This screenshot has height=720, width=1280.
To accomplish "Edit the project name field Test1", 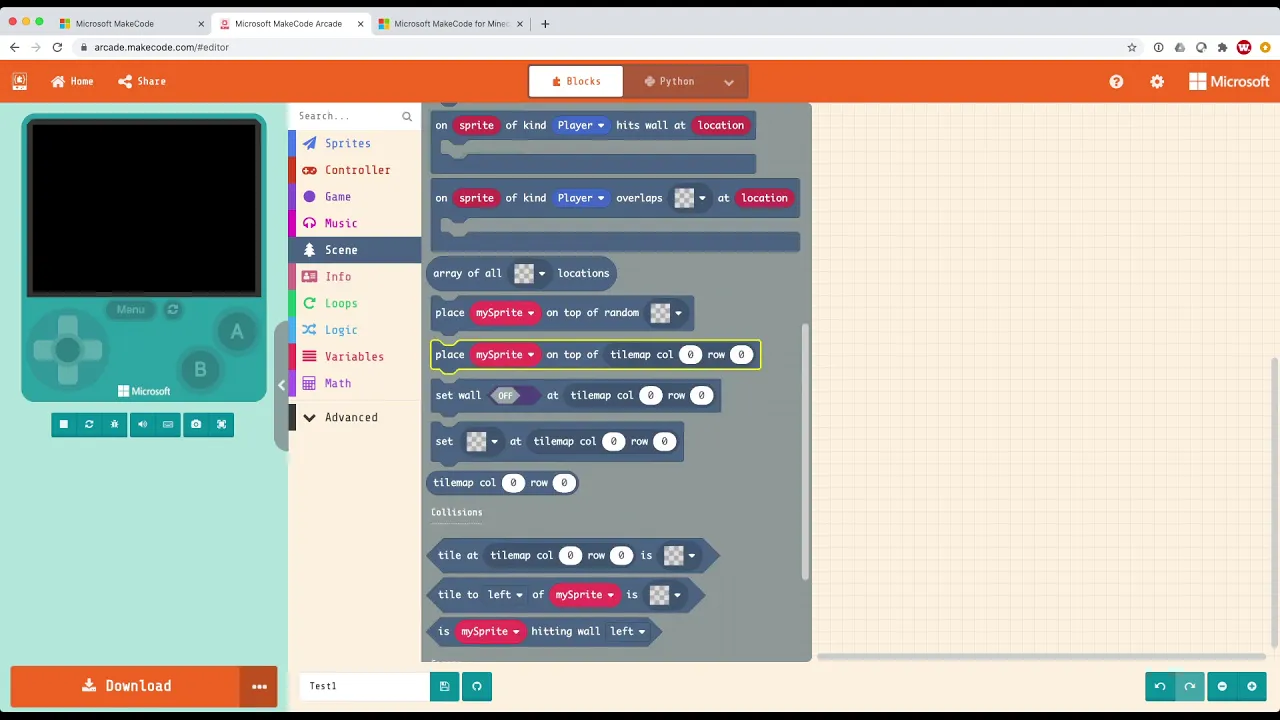I will click(364, 686).
